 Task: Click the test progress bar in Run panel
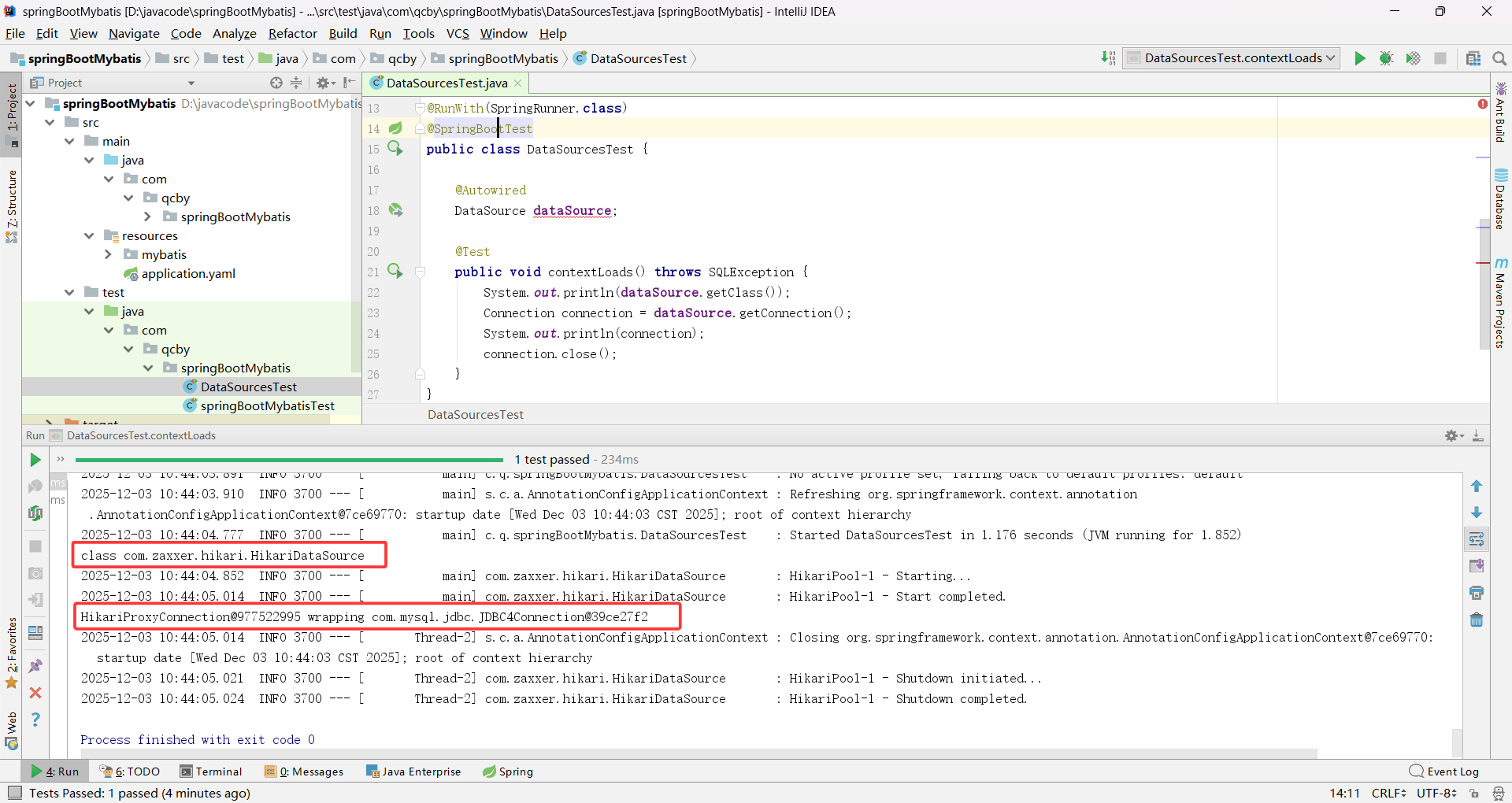click(x=289, y=460)
